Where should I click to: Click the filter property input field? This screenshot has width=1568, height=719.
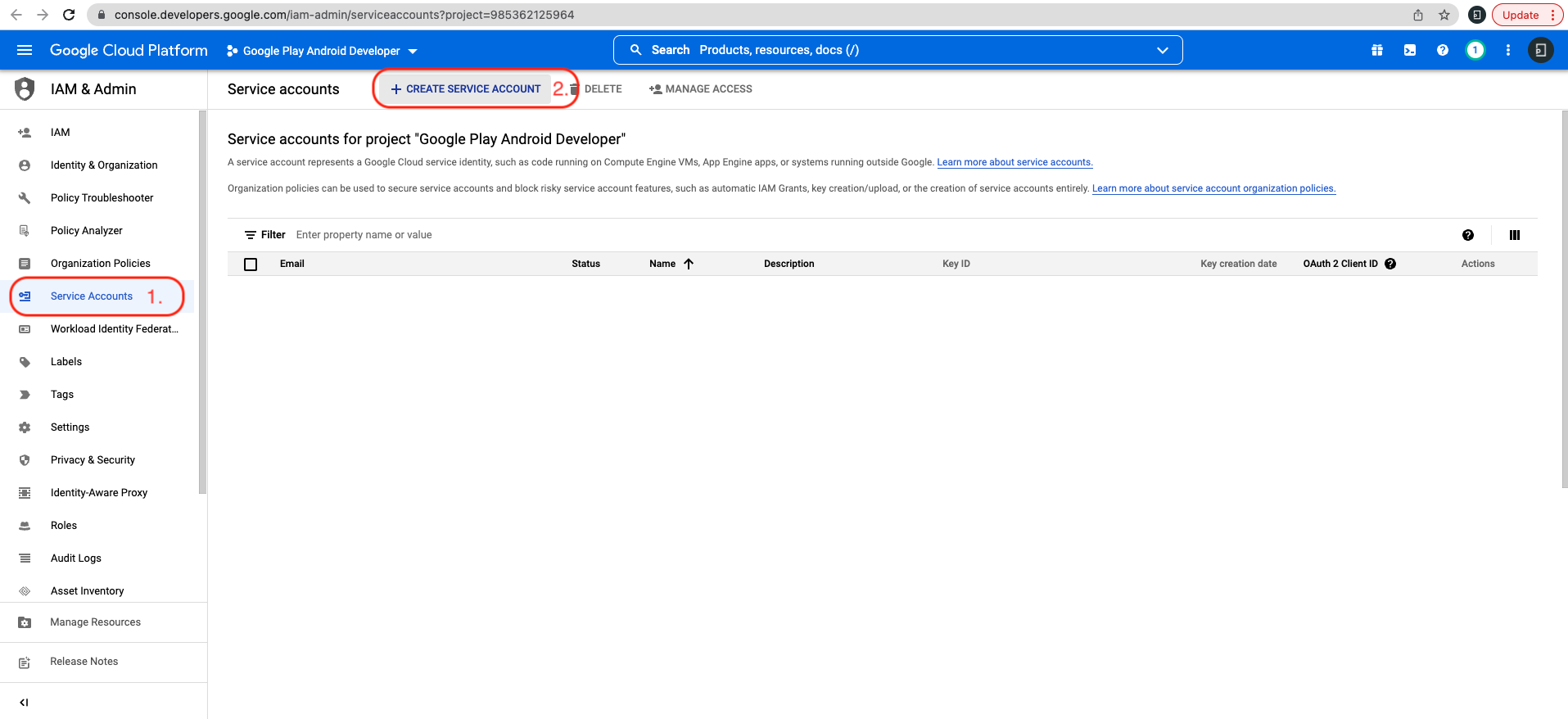pyautogui.click(x=872, y=235)
